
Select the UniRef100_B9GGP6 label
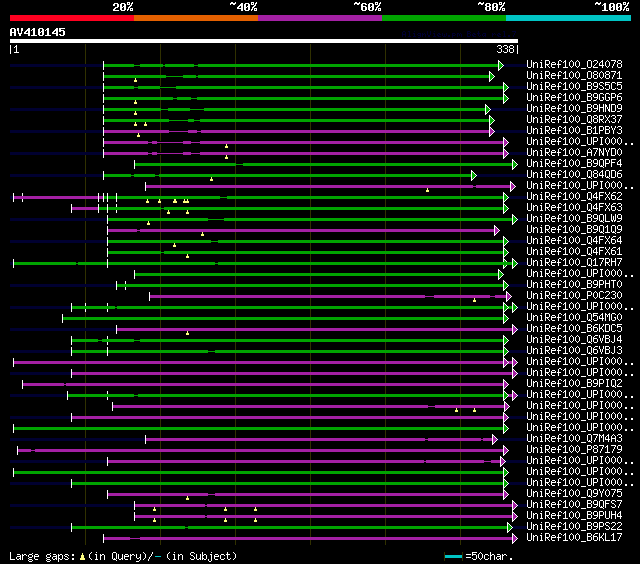[x=574, y=98]
